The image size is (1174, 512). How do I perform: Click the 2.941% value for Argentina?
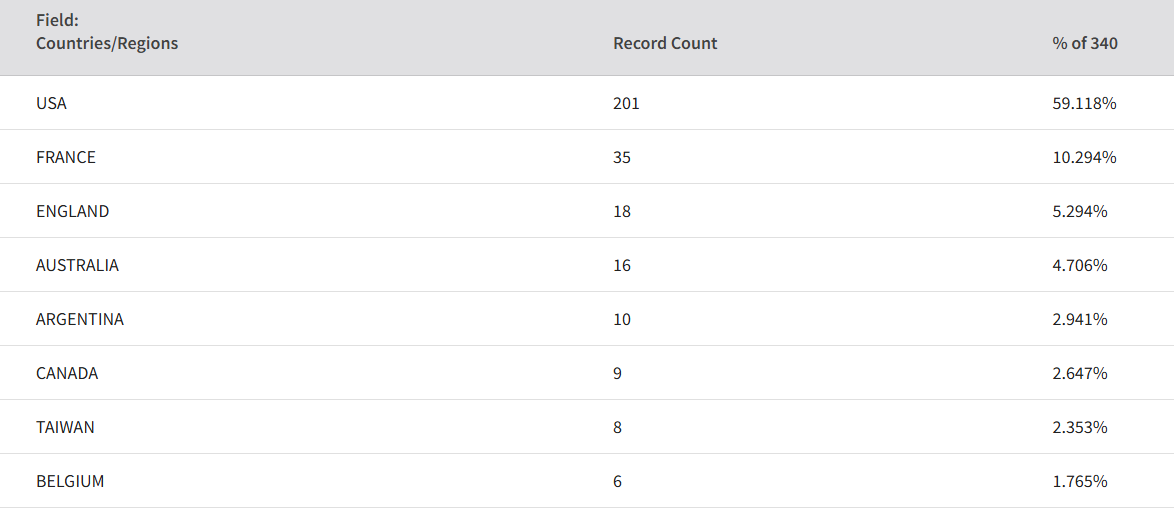pyautogui.click(x=1080, y=320)
